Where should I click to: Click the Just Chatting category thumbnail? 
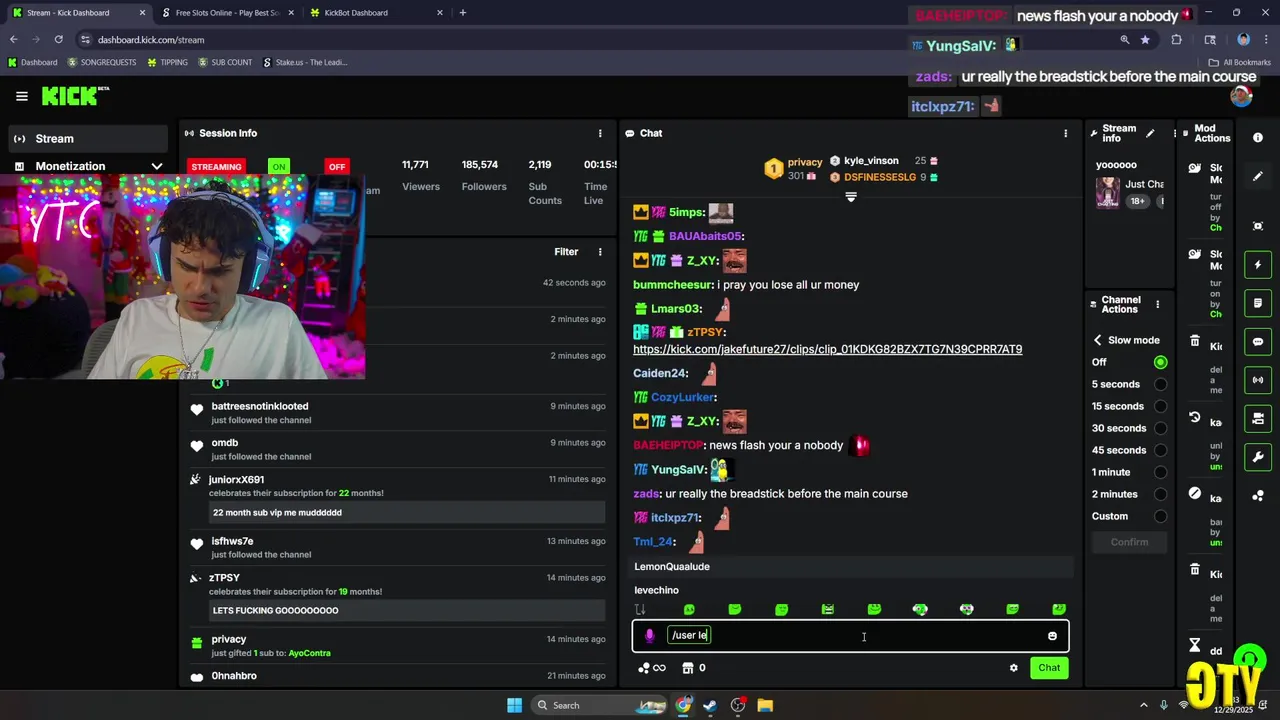(1107, 192)
